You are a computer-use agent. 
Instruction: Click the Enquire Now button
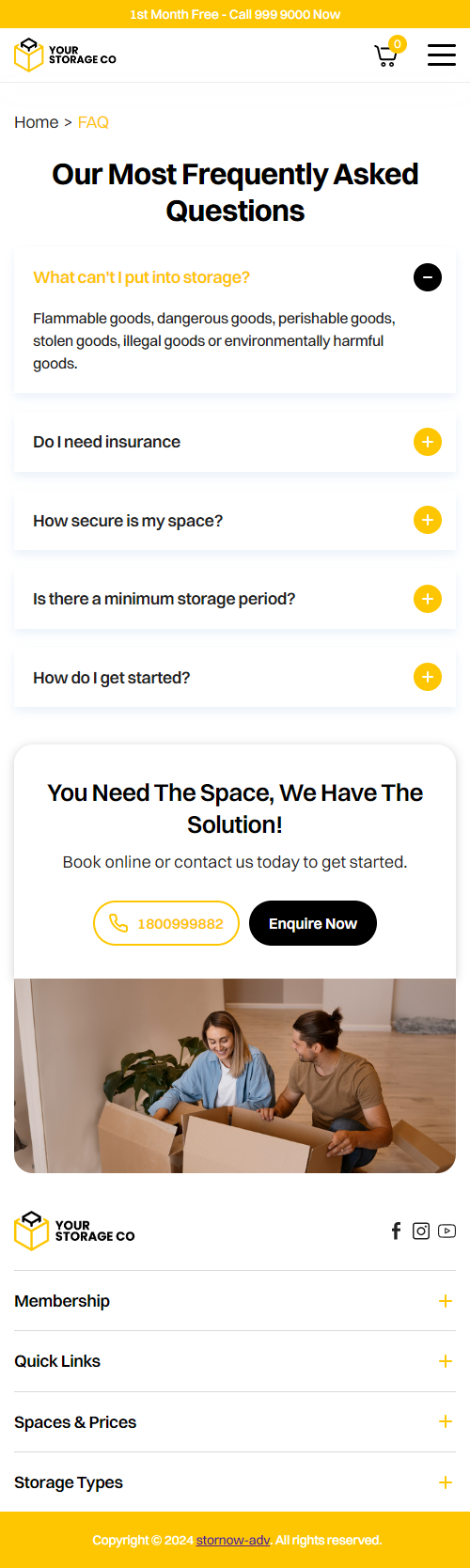[x=313, y=923]
